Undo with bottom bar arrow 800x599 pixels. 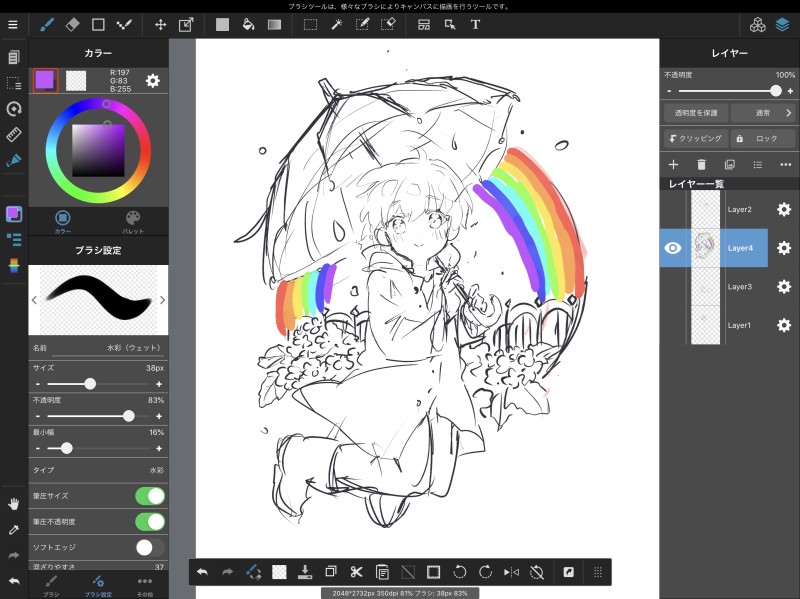[202, 572]
